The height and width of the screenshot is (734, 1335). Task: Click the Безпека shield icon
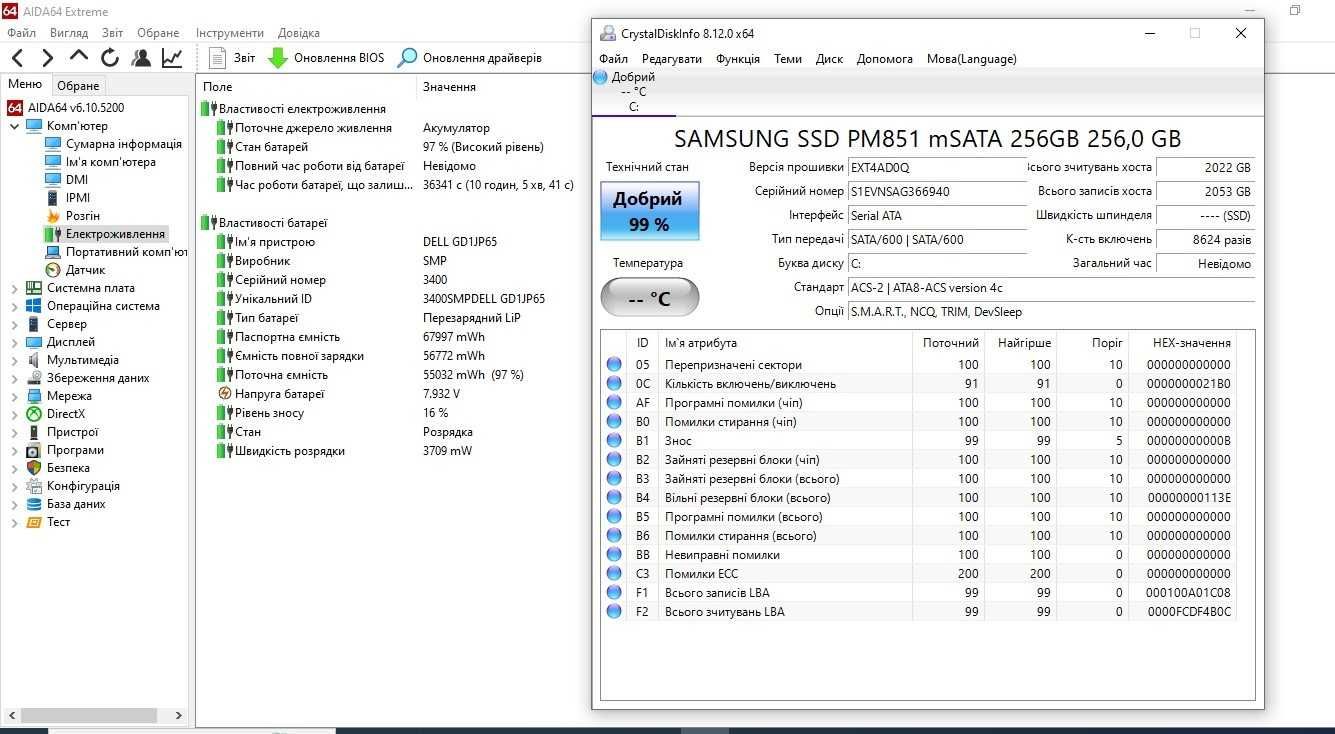coord(34,468)
